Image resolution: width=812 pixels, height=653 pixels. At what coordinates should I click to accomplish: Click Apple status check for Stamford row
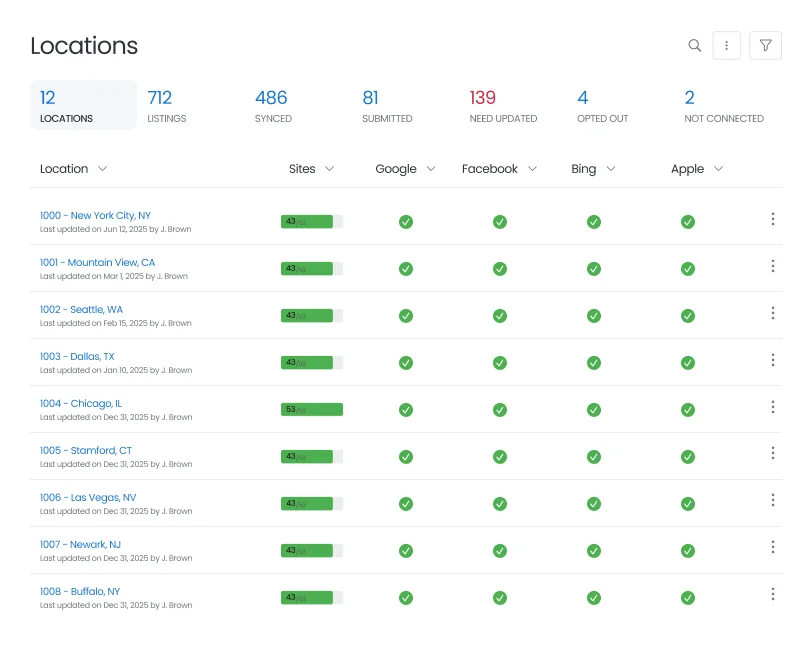pos(688,457)
